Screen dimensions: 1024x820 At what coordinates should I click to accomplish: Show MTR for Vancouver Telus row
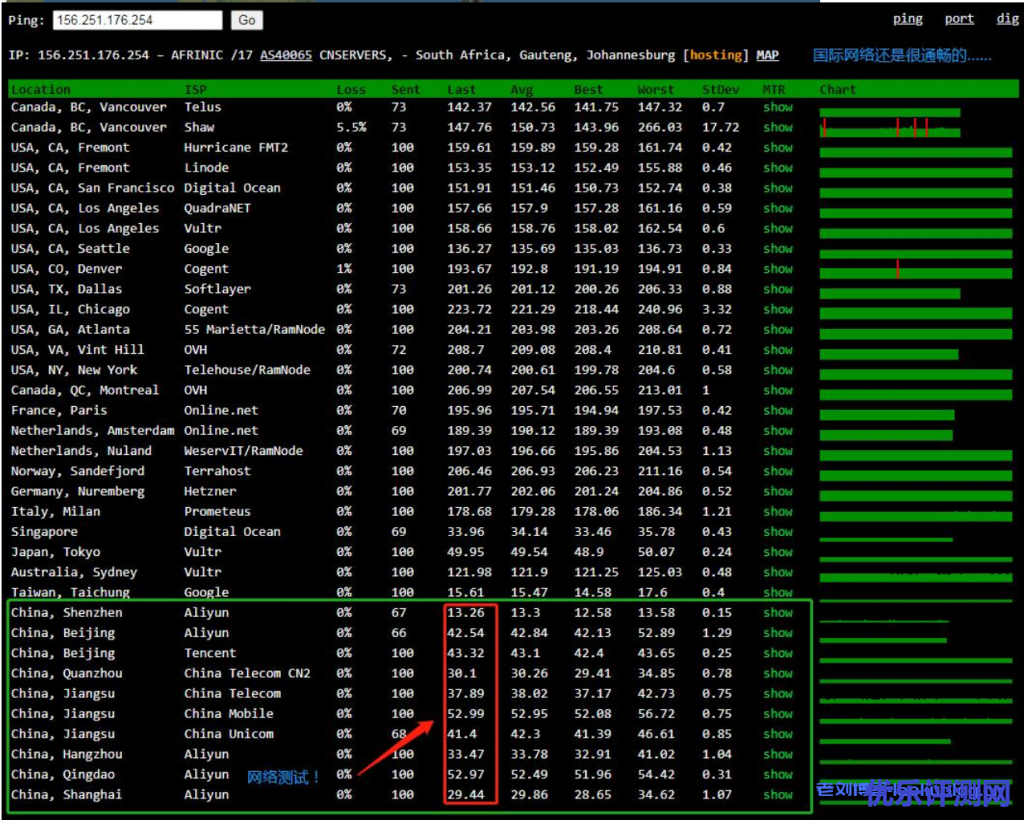[777, 107]
